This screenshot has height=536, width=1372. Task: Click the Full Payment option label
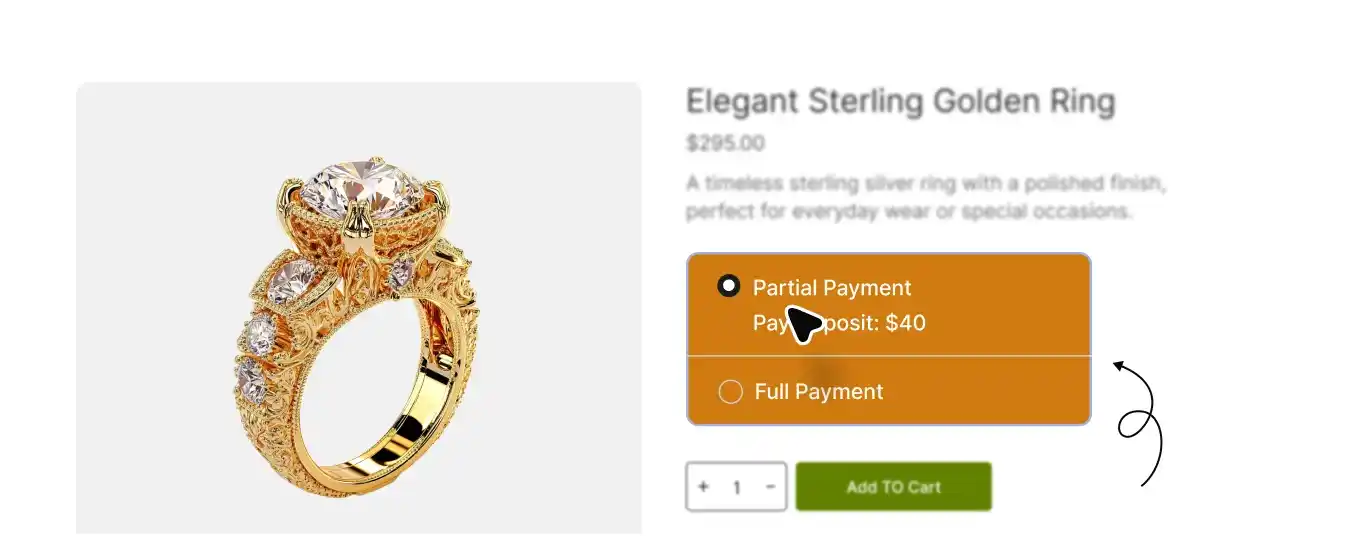point(819,392)
